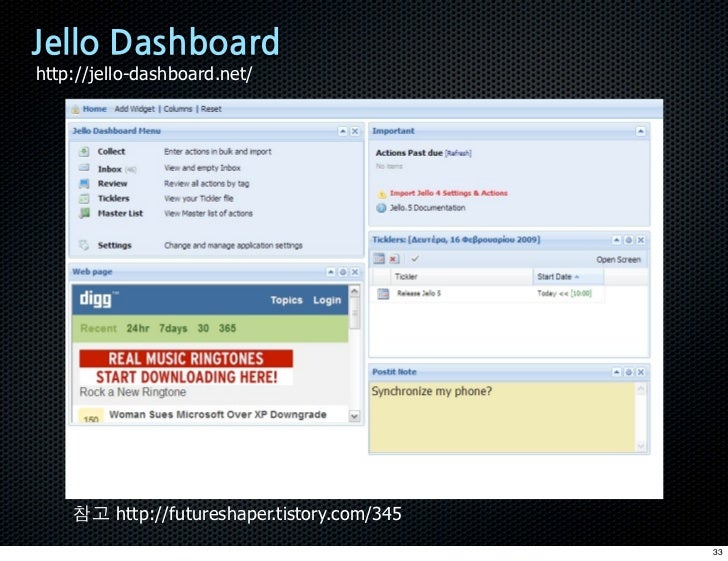Click the Jello.5 Documentation globe icon
Screen dimensions: 728x561
(x=381, y=208)
